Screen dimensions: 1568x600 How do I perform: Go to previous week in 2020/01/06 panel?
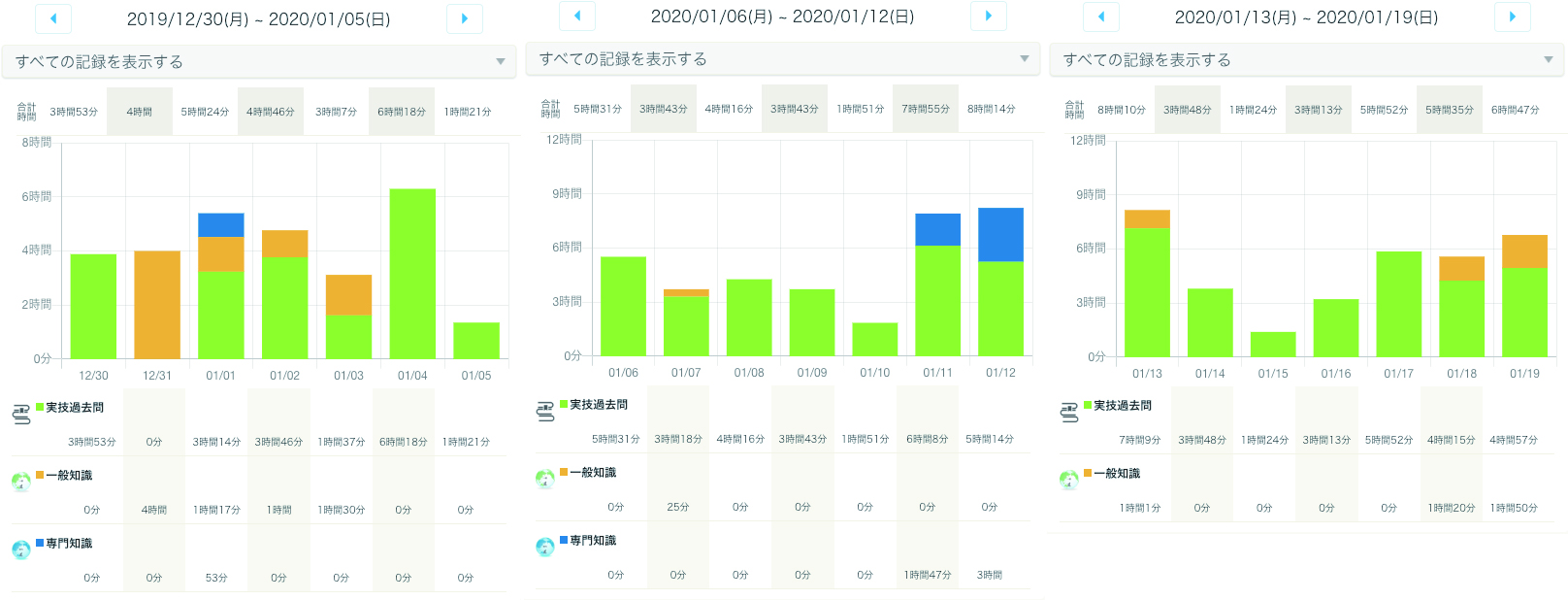point(577,16)
